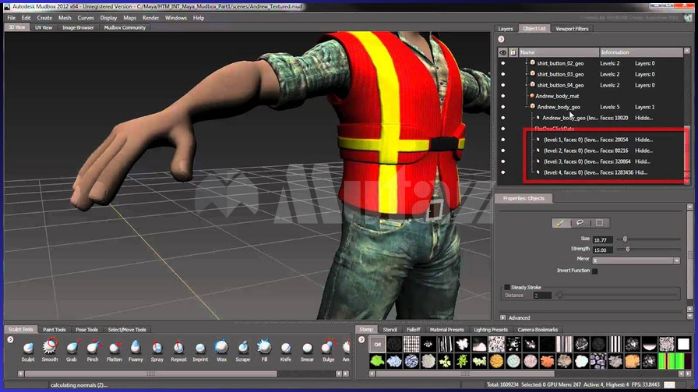The height and width of the screenshot is (392, 698).
Task: Switch to the Layers tab
Action: tap(506, 28)
